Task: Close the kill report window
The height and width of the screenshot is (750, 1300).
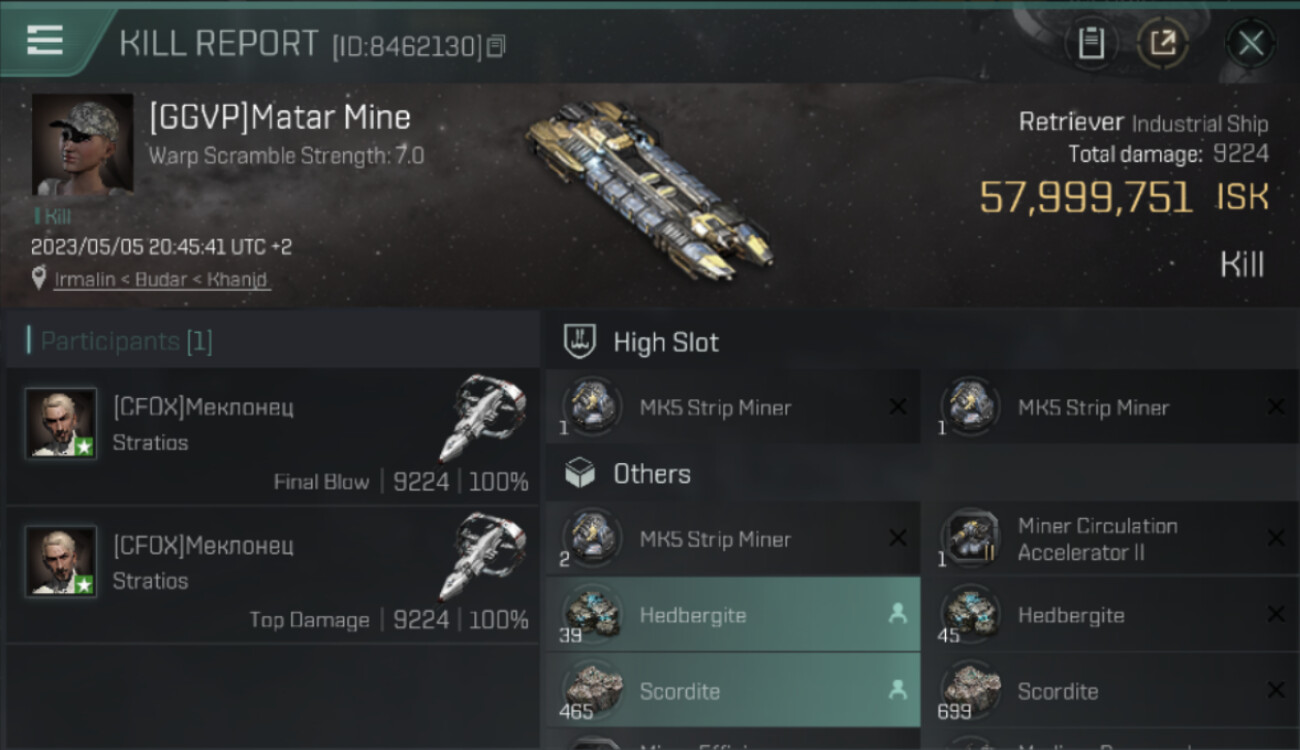Action: [x=1250, y=43]
